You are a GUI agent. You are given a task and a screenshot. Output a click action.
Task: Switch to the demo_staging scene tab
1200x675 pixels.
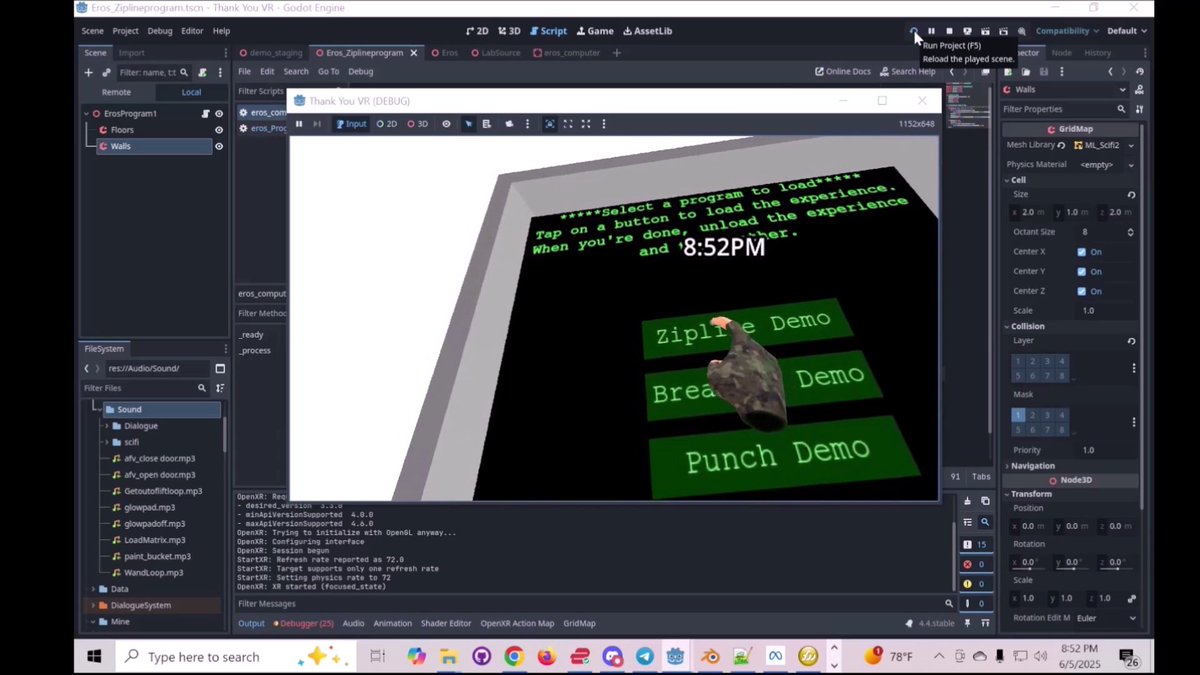pyautogui.click(x=272, y=52)
